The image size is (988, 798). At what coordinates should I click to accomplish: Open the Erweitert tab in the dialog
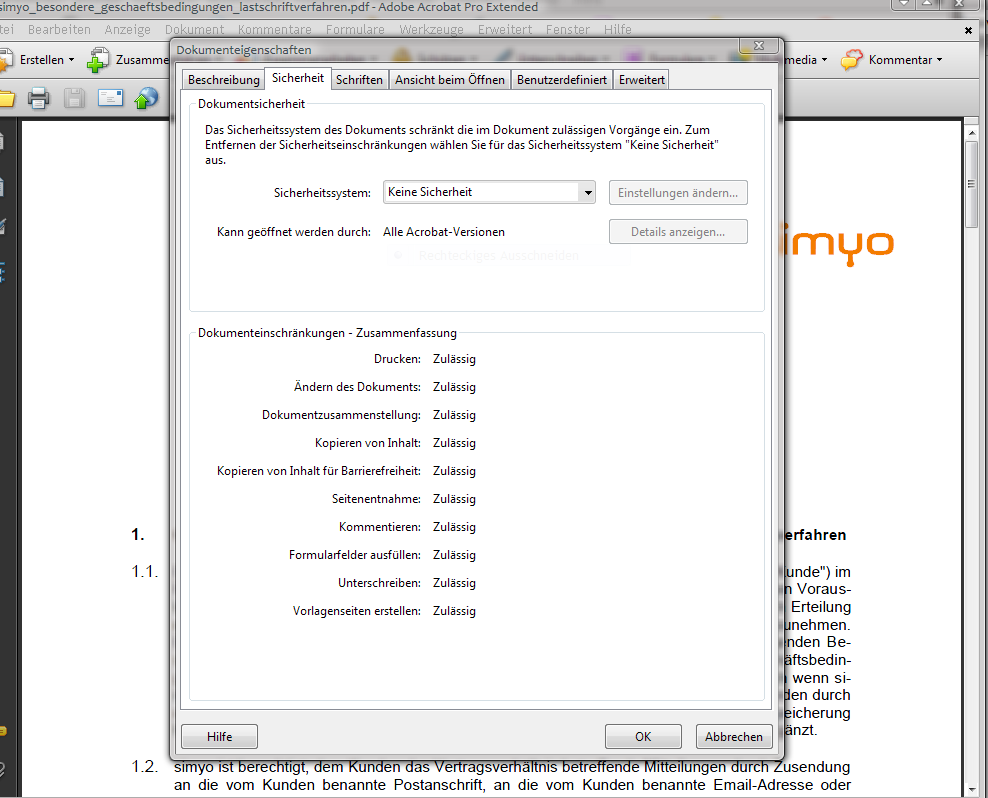641,80
